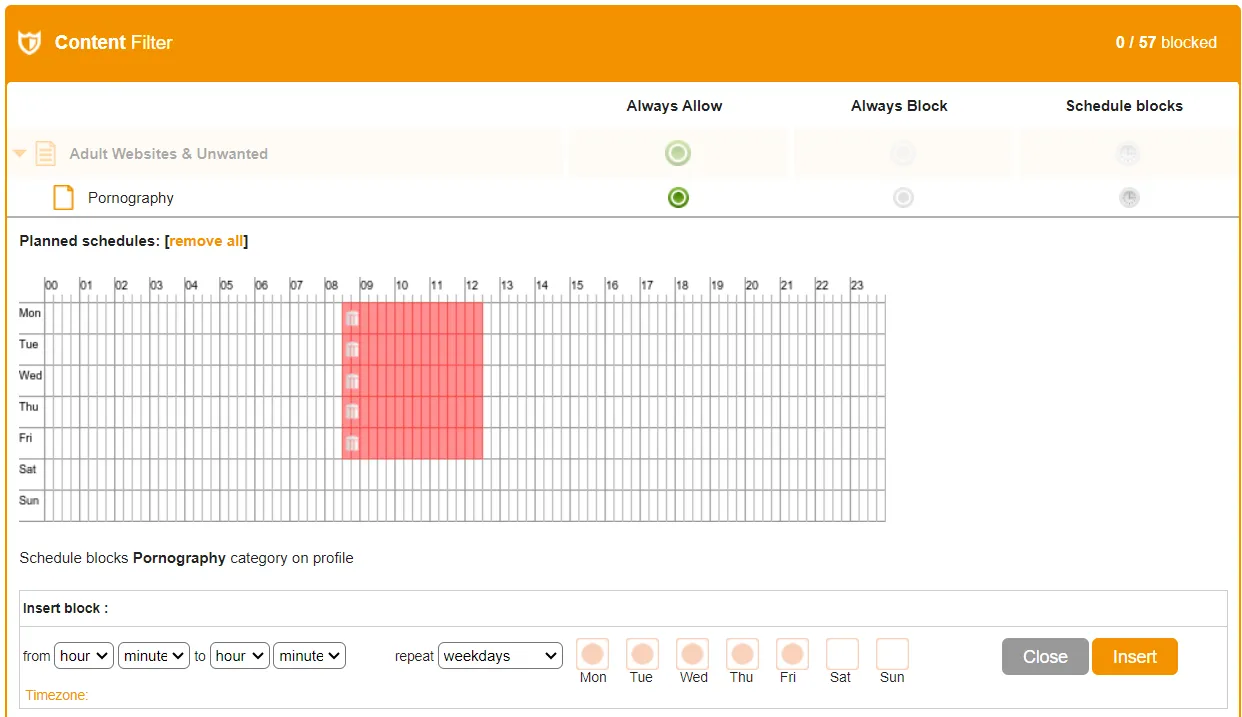
Task: Toggle the Fri day checkbox
Action: tap(793, 654)
